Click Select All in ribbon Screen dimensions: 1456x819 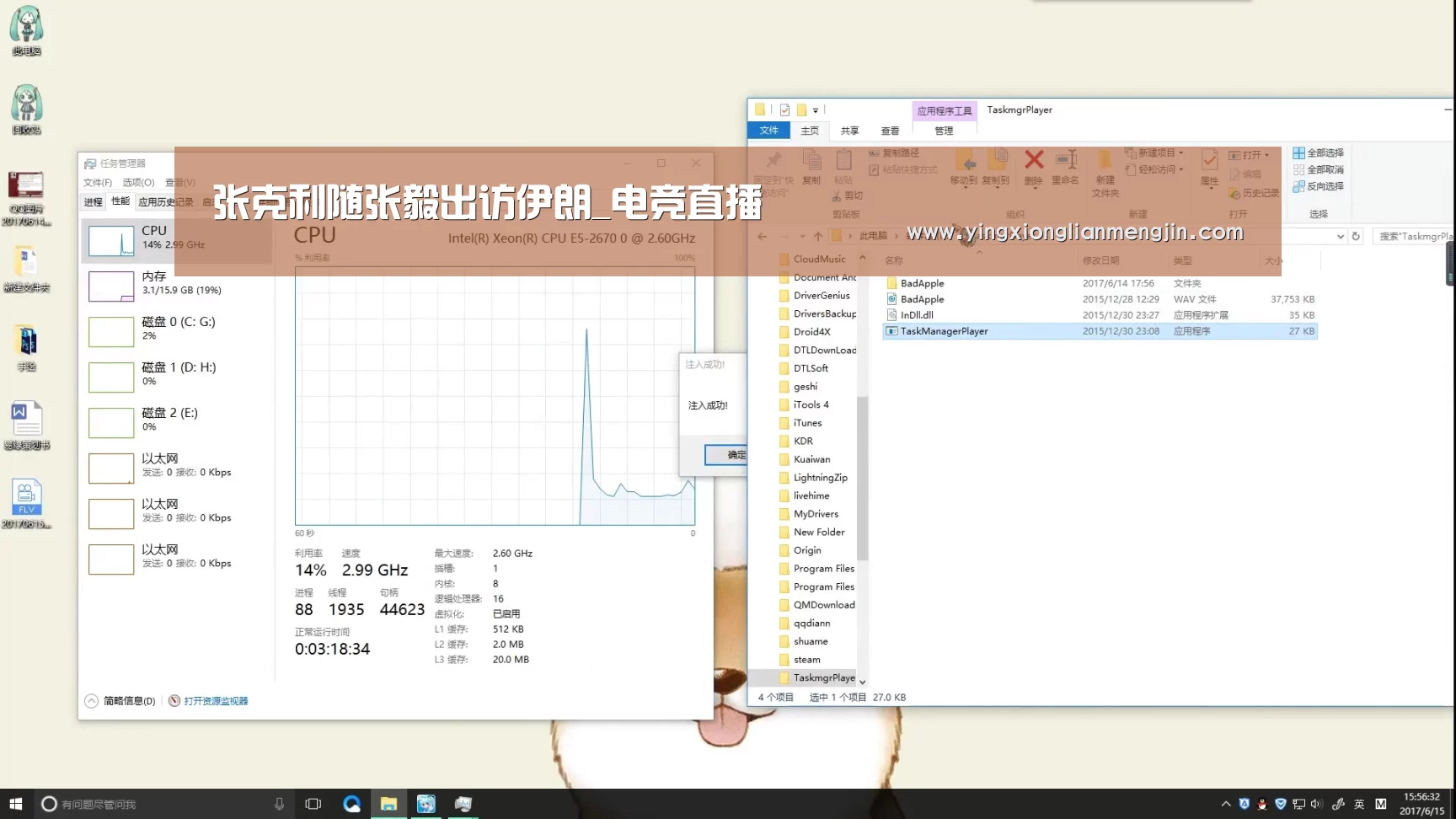coord(1319,153)
